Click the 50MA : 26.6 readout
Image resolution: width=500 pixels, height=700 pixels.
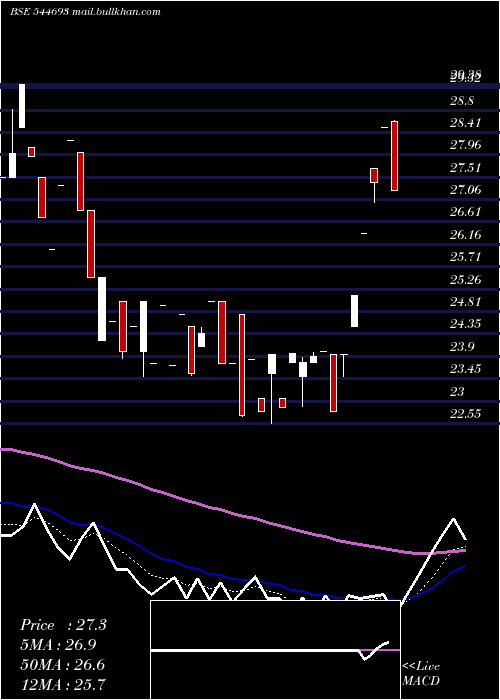click(x=63, y=665)
